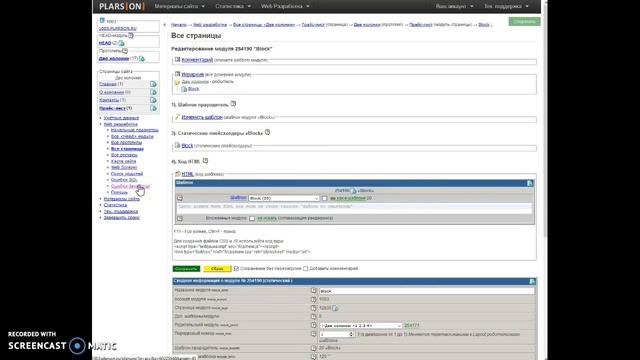640x360 pixels.
Task: Click the yellow Сброс button
Action: [218, 269]
